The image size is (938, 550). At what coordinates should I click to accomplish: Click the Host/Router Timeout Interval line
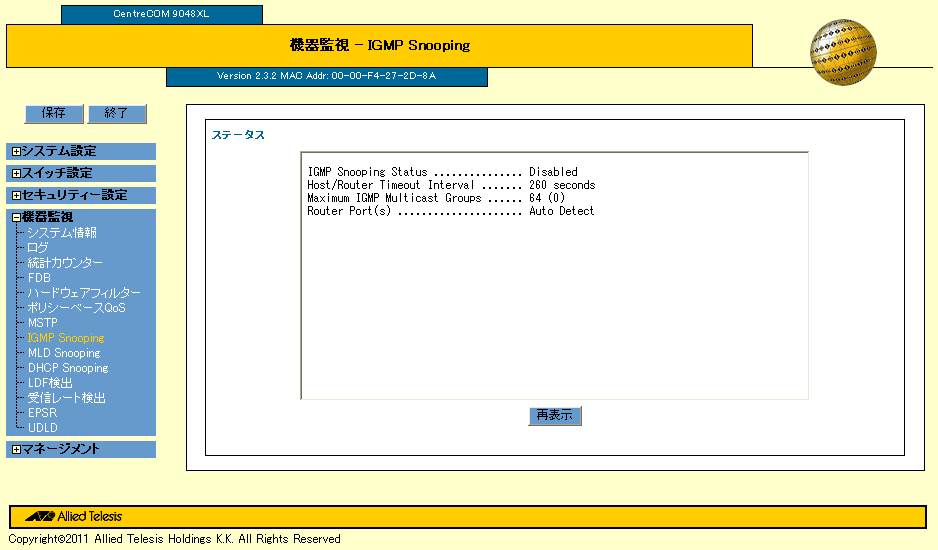(452, 186)
